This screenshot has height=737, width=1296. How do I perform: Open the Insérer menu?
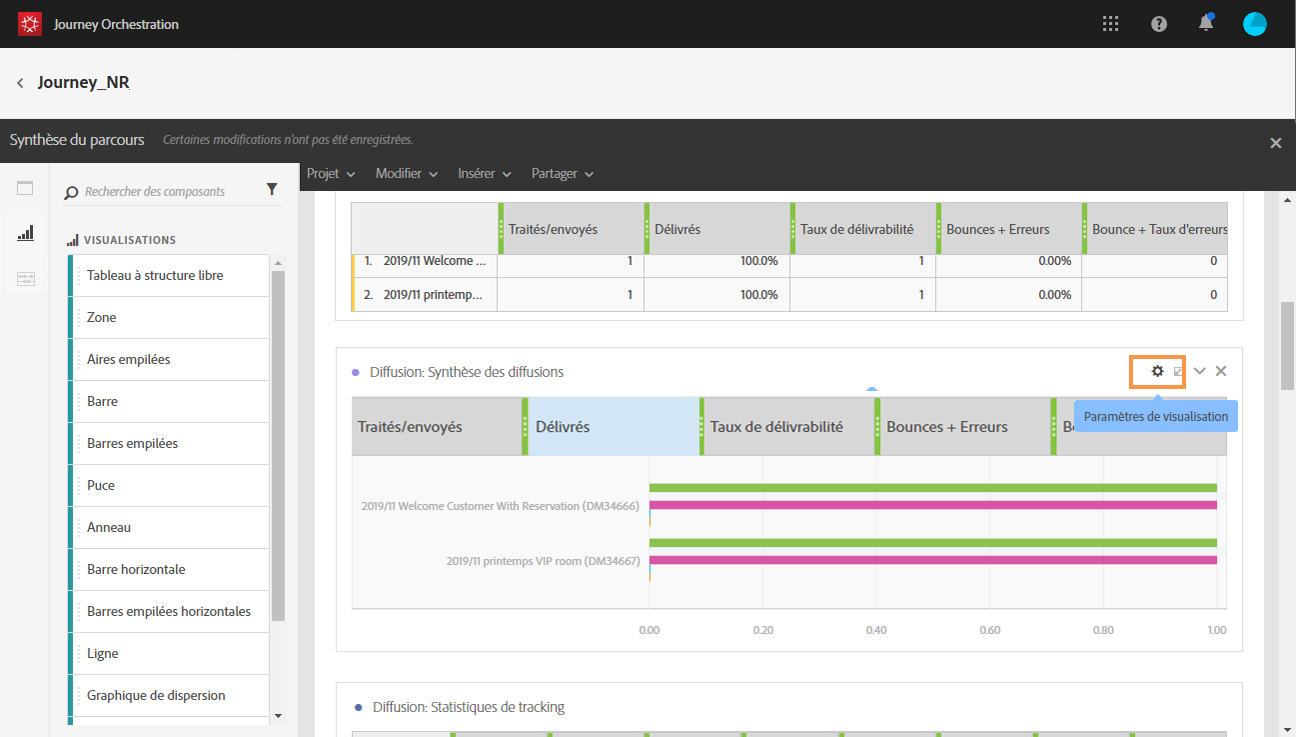(484, 174)
